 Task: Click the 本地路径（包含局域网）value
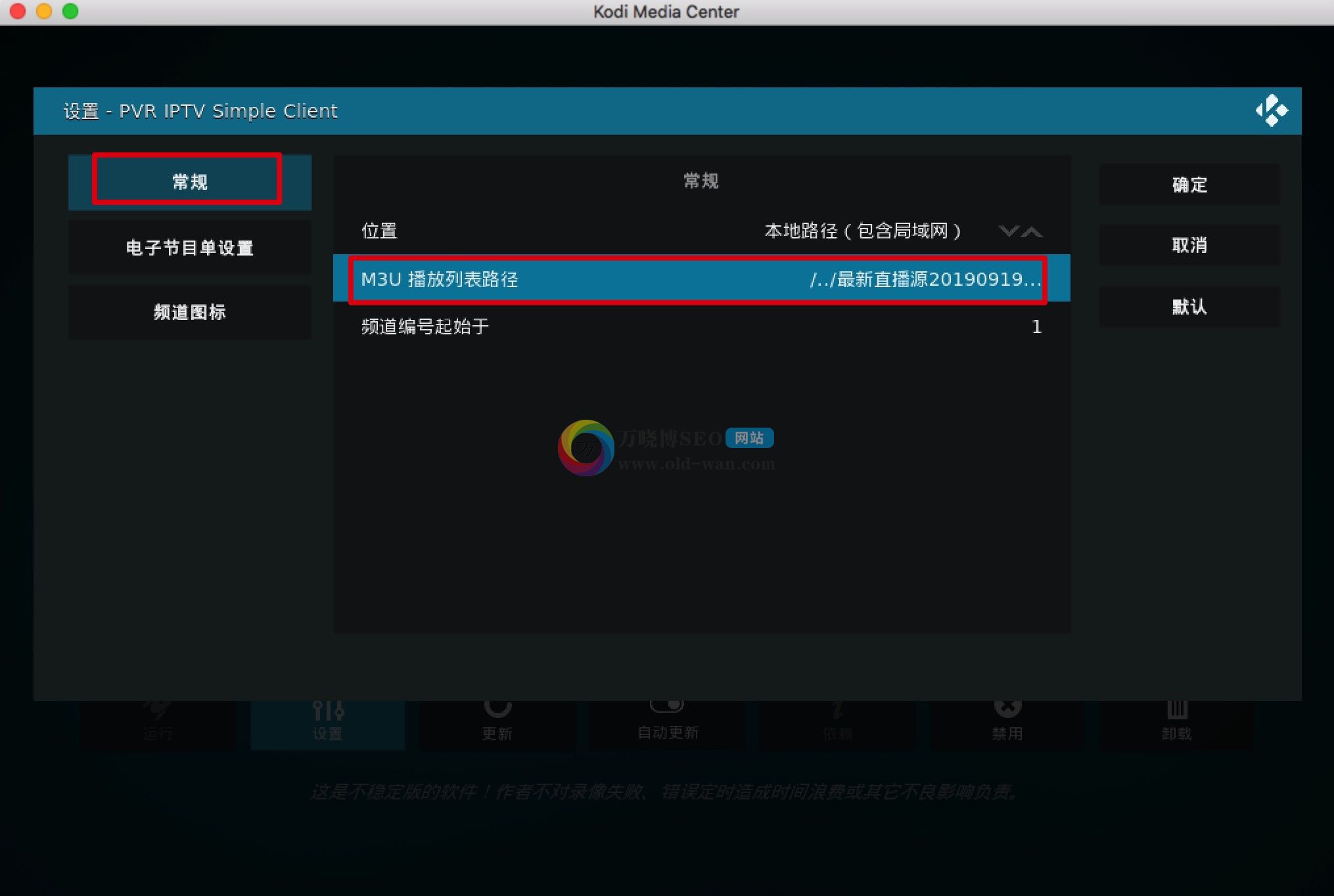[x=863, y=231]
